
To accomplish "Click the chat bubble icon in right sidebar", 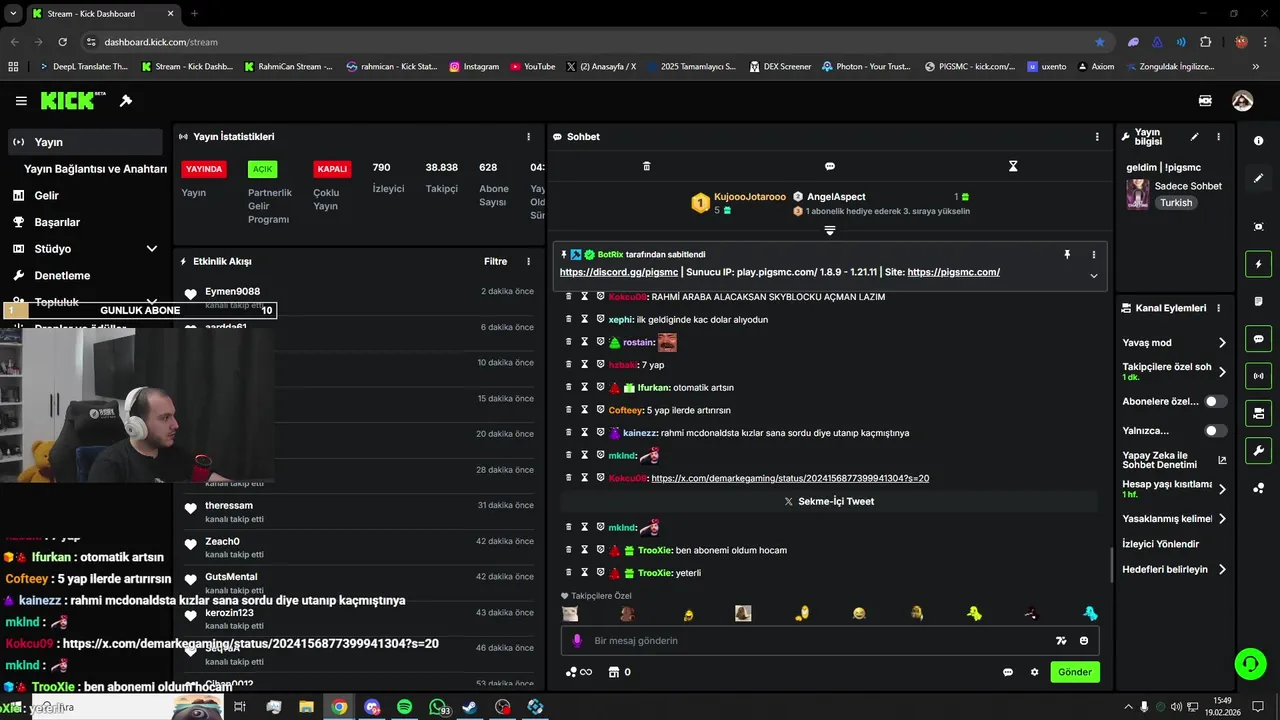I will click(1259, 339).
